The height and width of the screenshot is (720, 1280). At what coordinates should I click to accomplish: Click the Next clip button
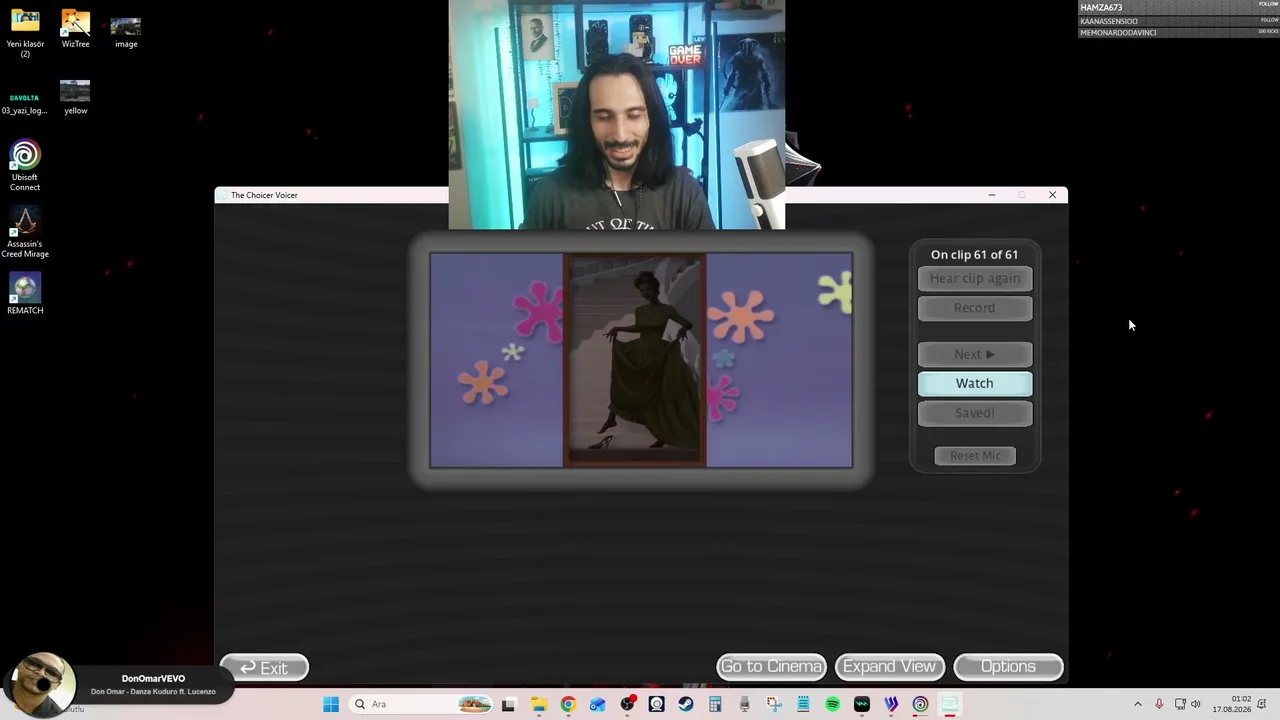click(975, 354)
